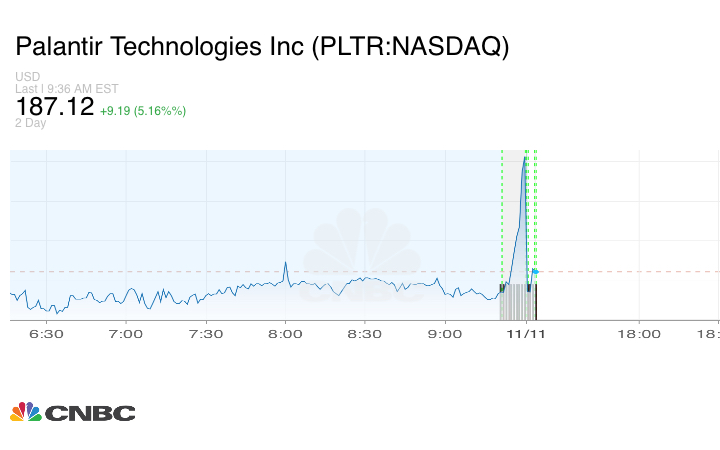Image resolution: width=720 pixels, height=450 pixels.
Task: Click the USD currency label
Action: [x=27, y=77]
